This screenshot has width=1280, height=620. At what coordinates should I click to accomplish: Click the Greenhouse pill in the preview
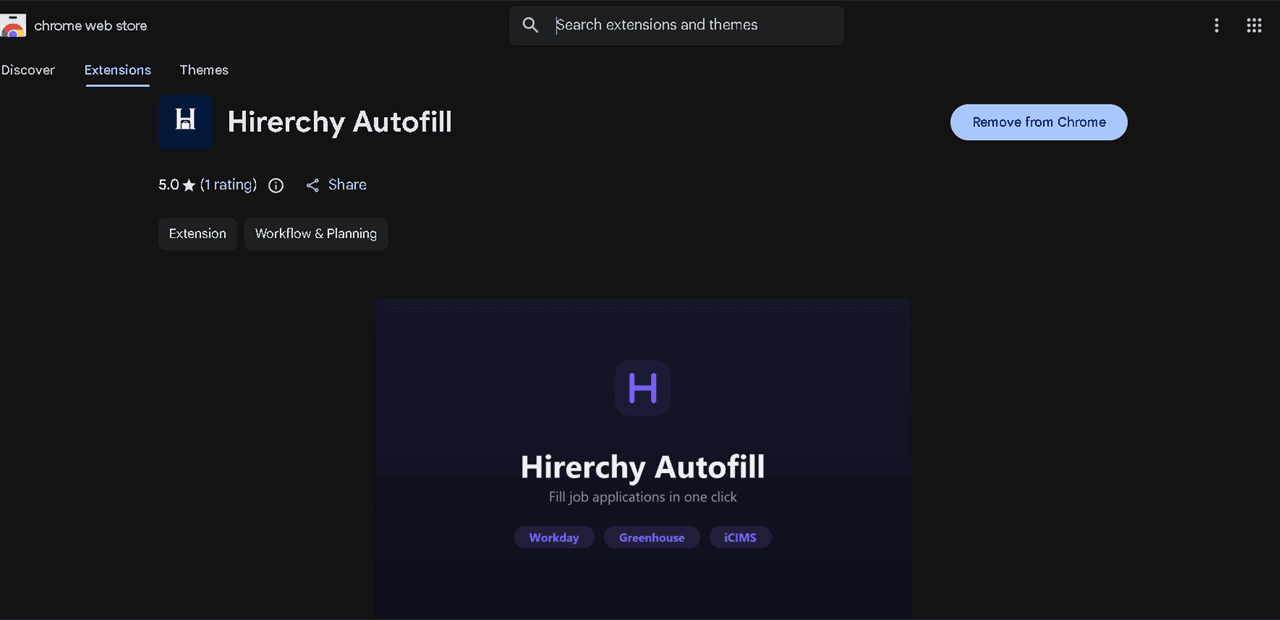pos(652,538)
